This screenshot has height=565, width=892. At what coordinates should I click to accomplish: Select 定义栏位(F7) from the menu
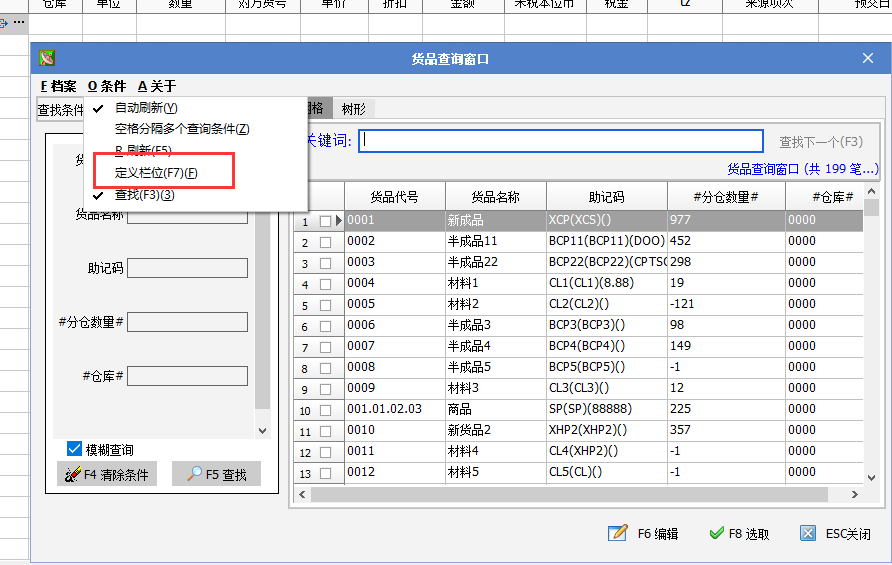pyautogui.click(x=155, y=173)
